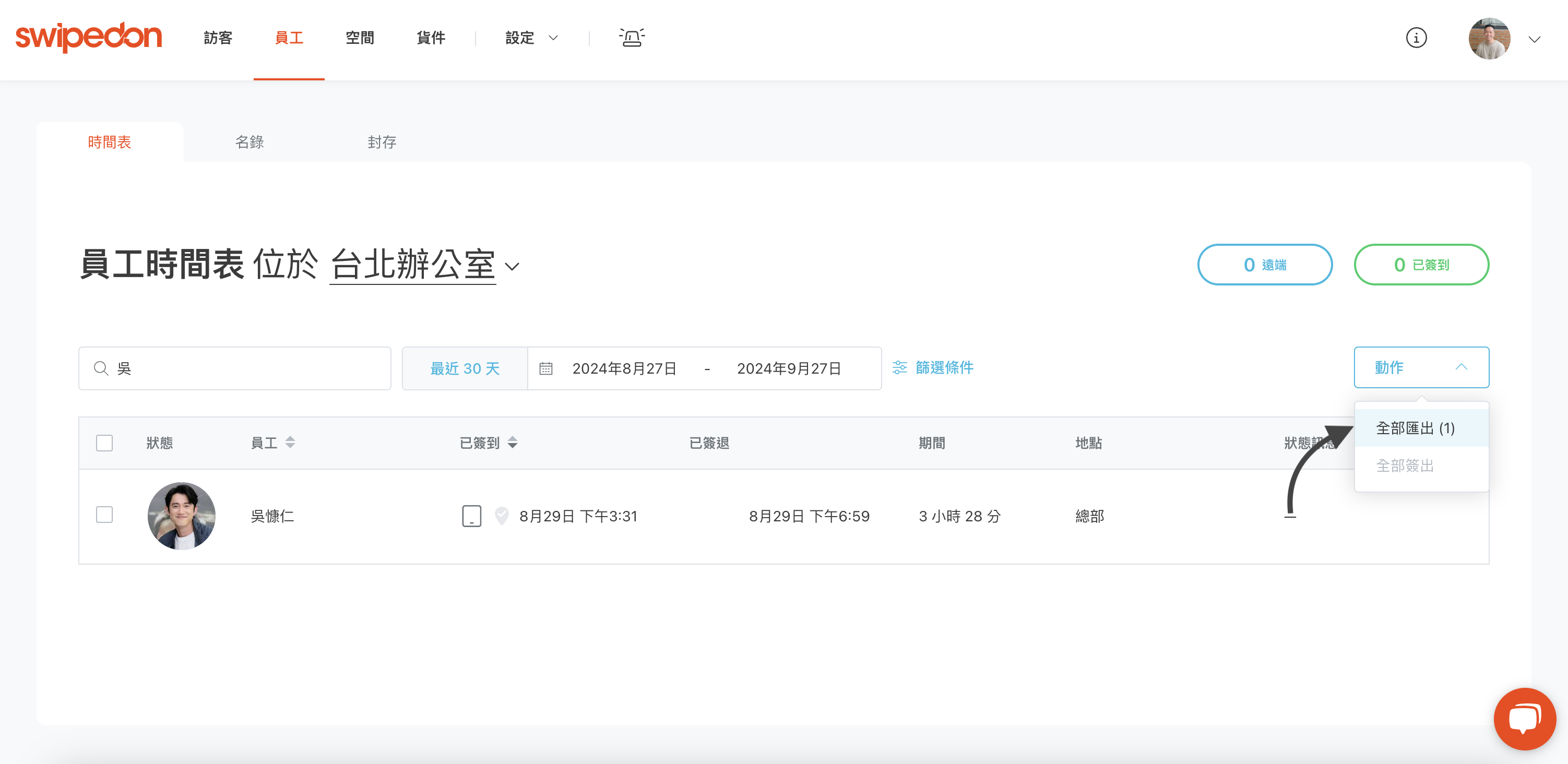Open 篩選條件 filter options
Viewport: 1568px width, 764px height.
coord(933,368)
